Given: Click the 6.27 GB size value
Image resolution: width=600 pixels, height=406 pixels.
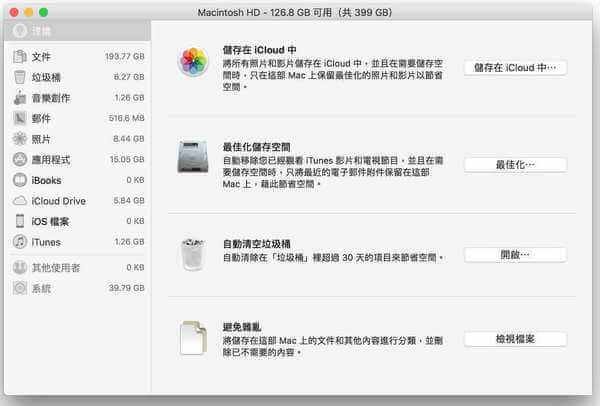Looking at the screenshot, I should pos(129,77).
